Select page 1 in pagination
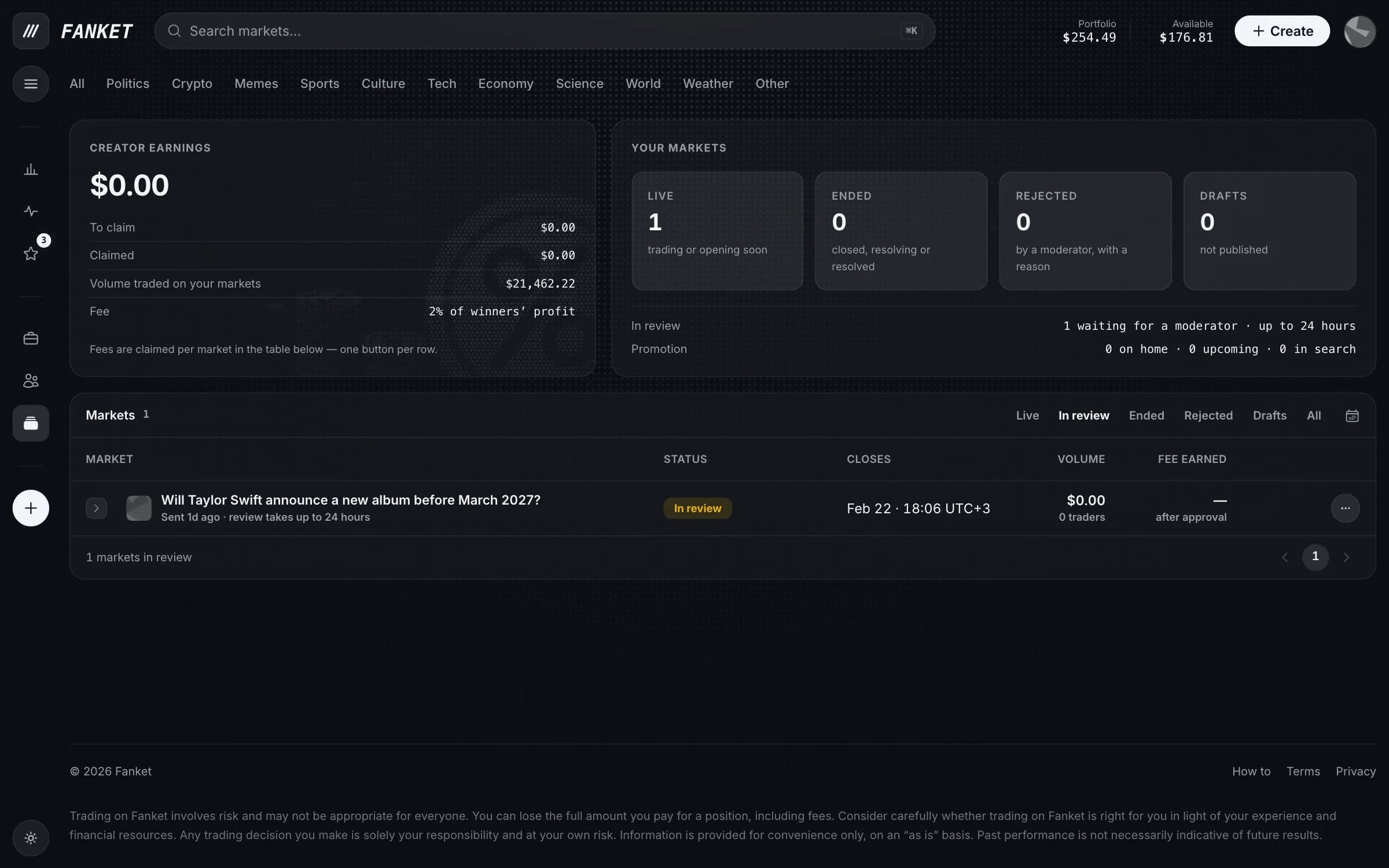 (1315, 557)
